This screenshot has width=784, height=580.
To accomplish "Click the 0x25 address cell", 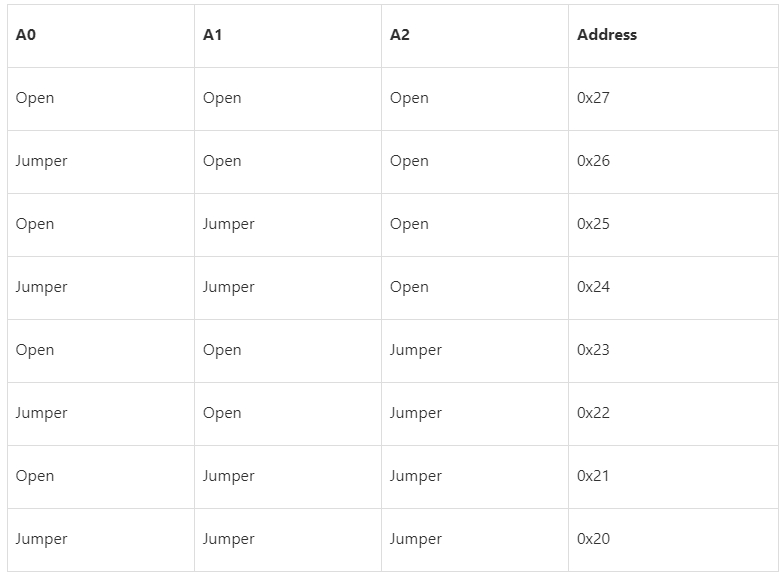I will [594, 224].
